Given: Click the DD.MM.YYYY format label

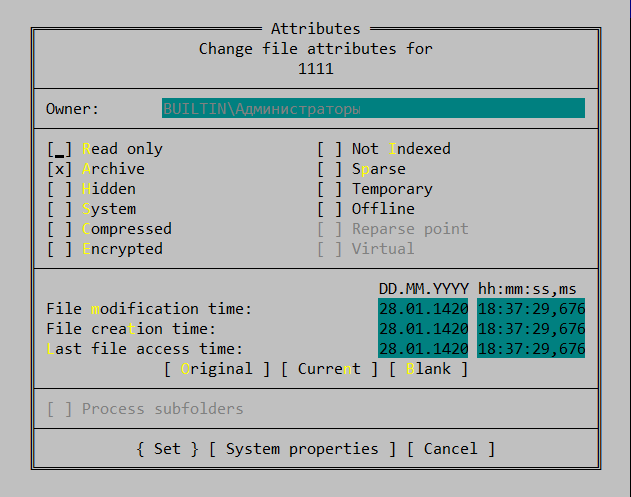Looking at the screenshot, I should click(x=423, y=289).
